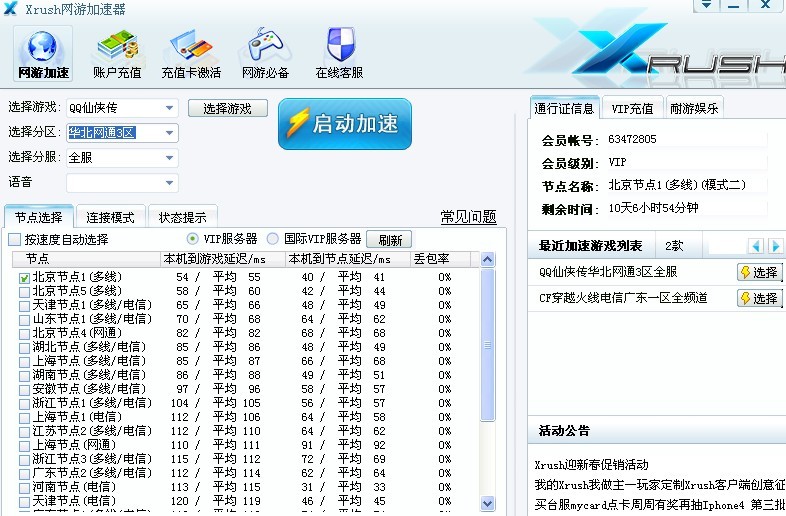The height and width of the screenshot is (516, 786).
Task: Open 网游必备 gamepad icon
Action: 265,54
